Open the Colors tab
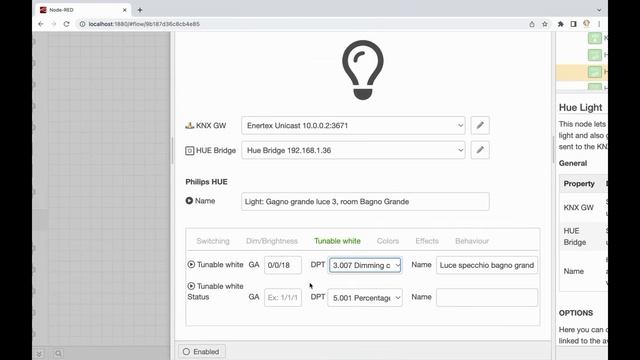Image resolution: width=640 pixels, height=360 pixels. pos(388,241)
